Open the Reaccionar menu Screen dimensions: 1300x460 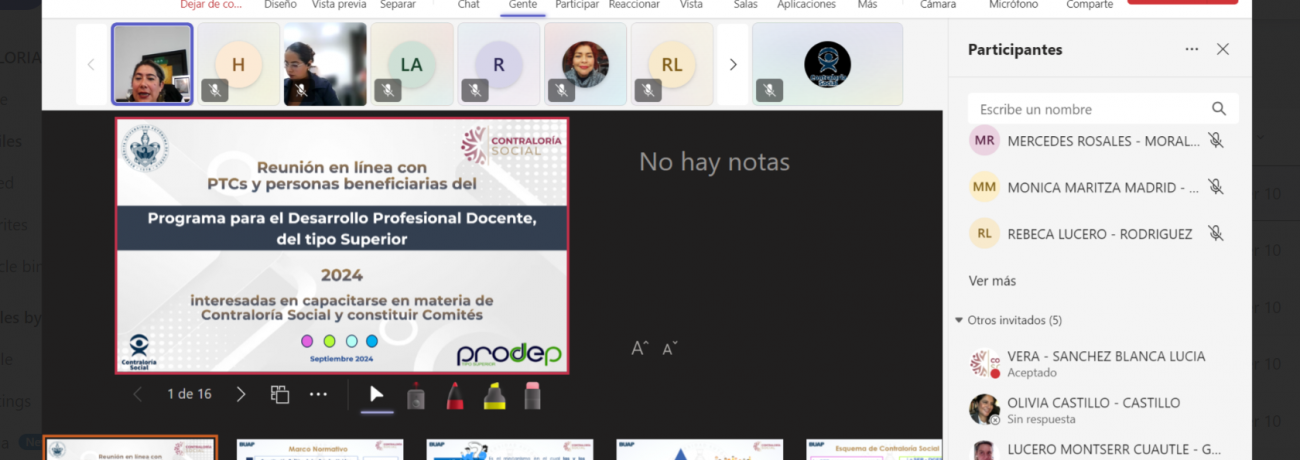(634, 5)
